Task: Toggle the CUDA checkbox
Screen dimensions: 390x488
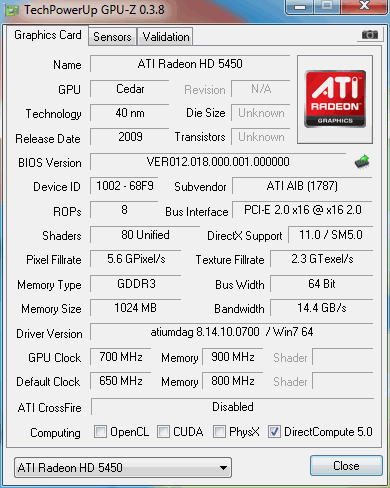Action: coord(163,431)
